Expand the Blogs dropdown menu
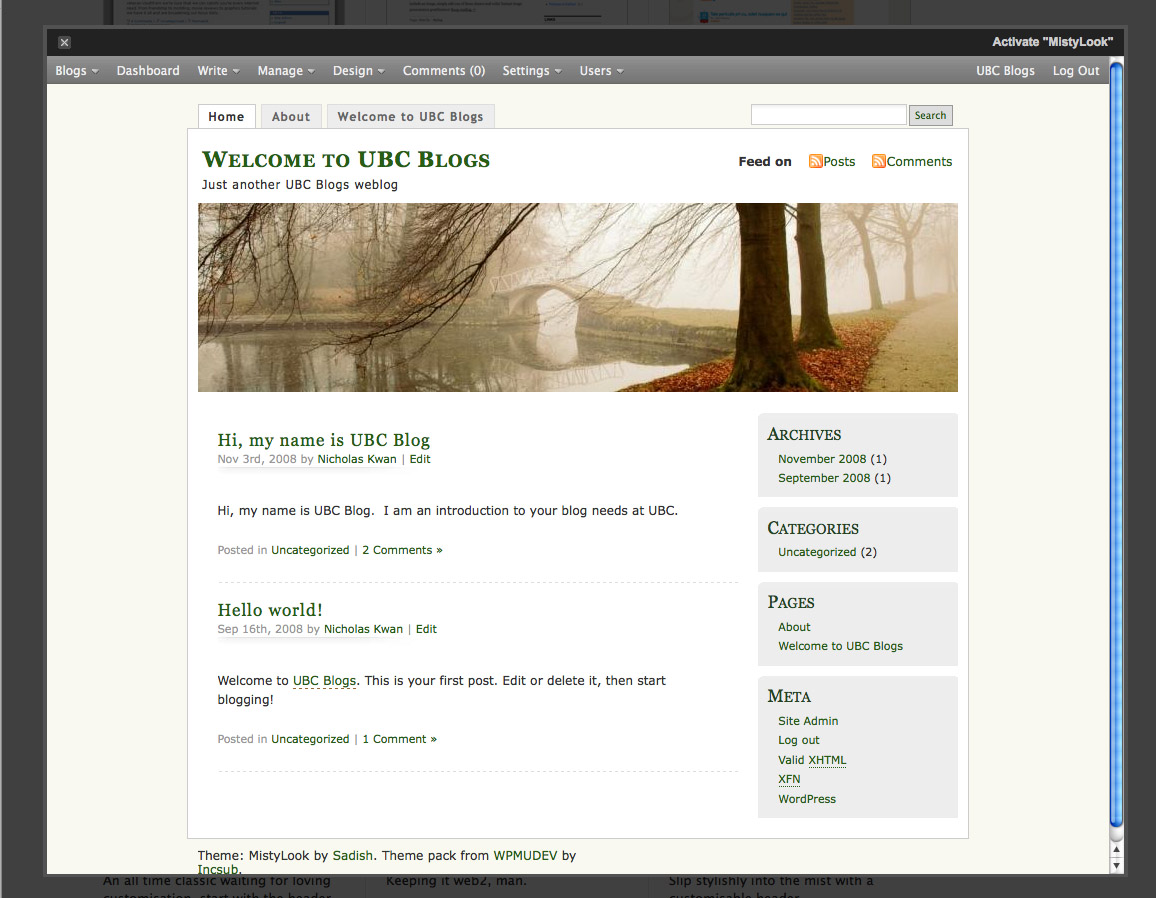Screen dimensions: 1156x898 point(77,71)
